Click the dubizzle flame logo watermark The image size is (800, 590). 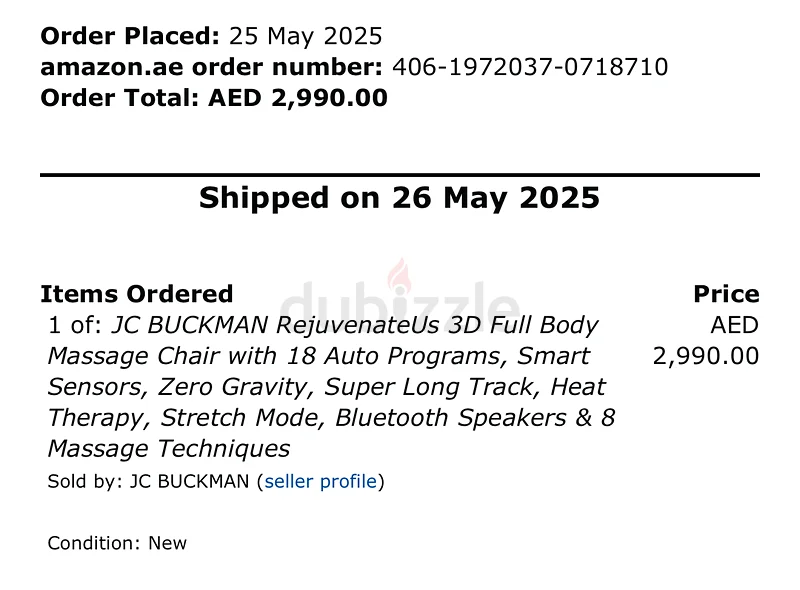click(x=398, y=276)
